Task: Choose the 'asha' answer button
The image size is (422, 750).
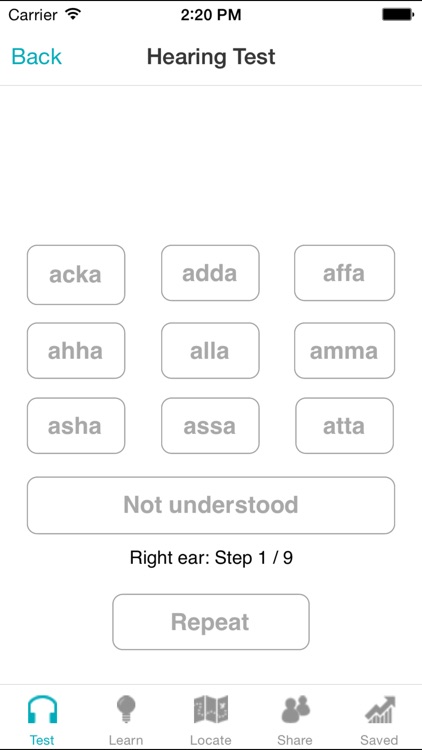Action: (76, 426)
